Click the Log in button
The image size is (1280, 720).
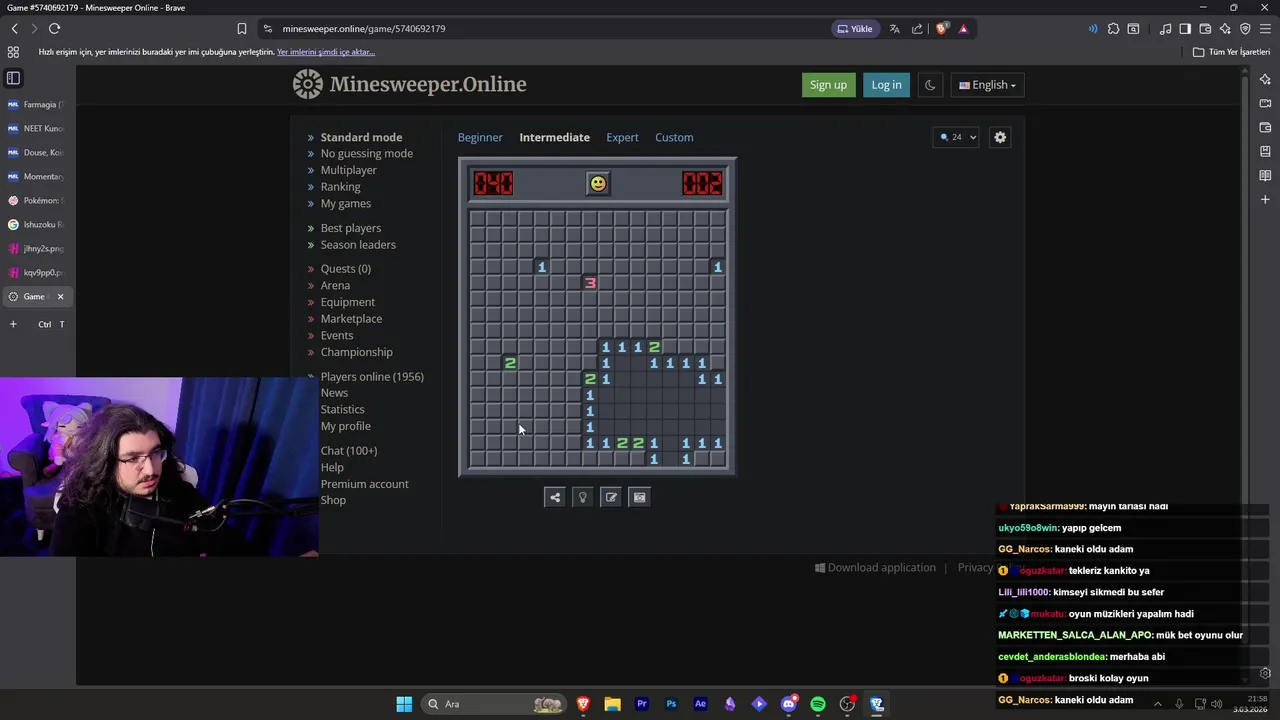(x=886, y=85)
